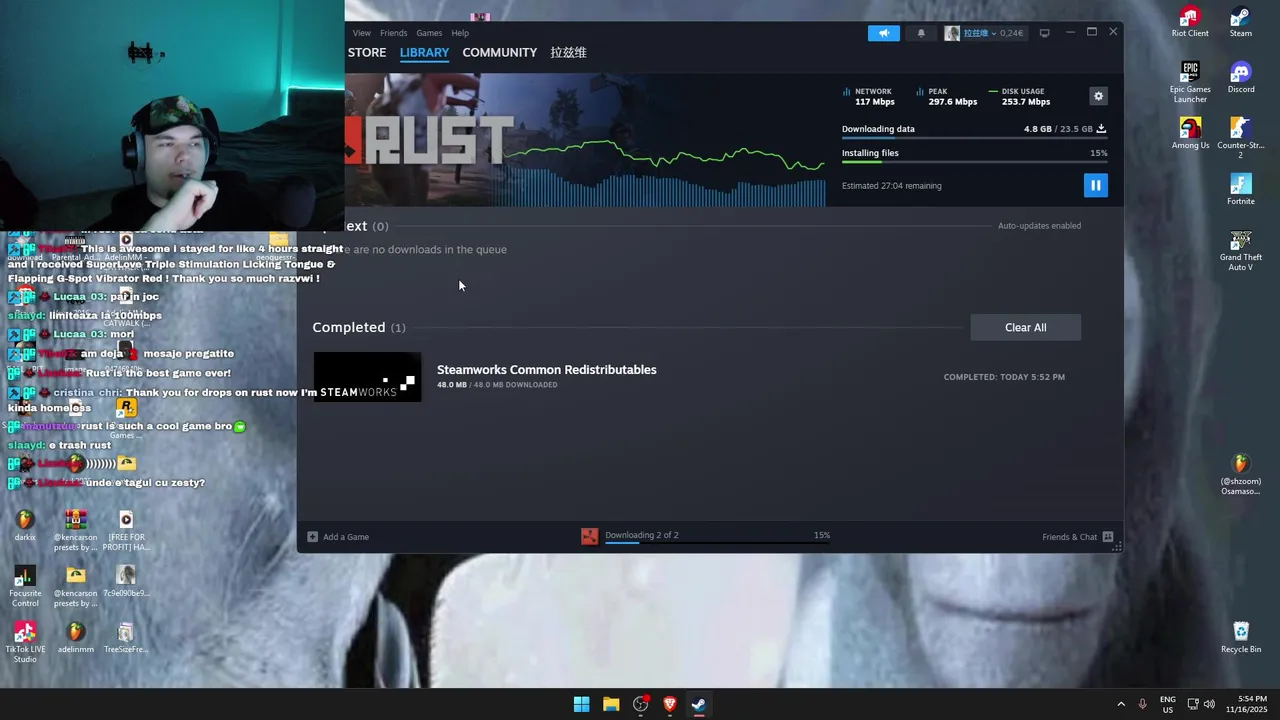
Task: Open the profile tab with Chinese username
Action: (568, 52)
